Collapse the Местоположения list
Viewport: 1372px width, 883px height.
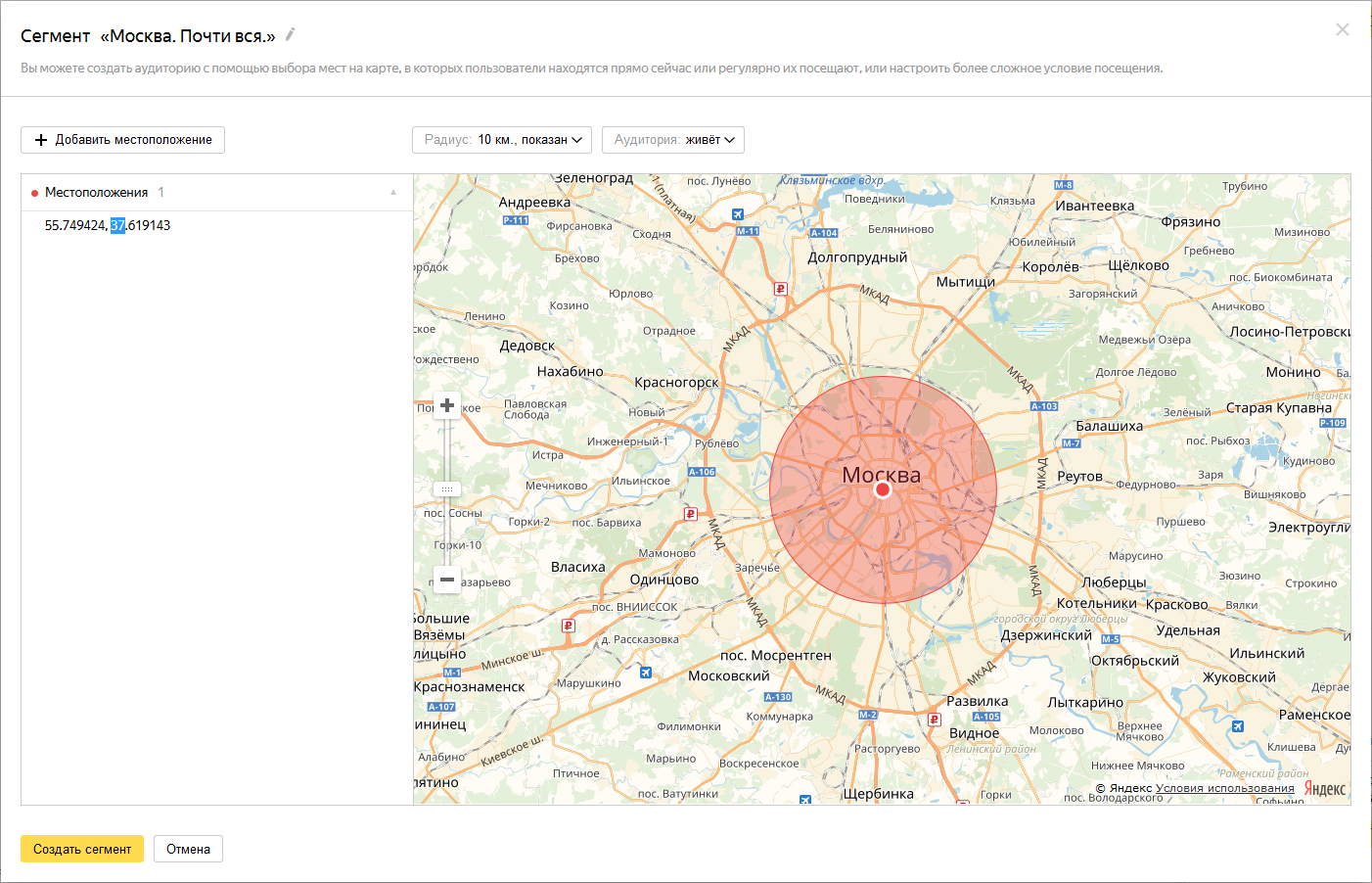click(x=393, y=193)
